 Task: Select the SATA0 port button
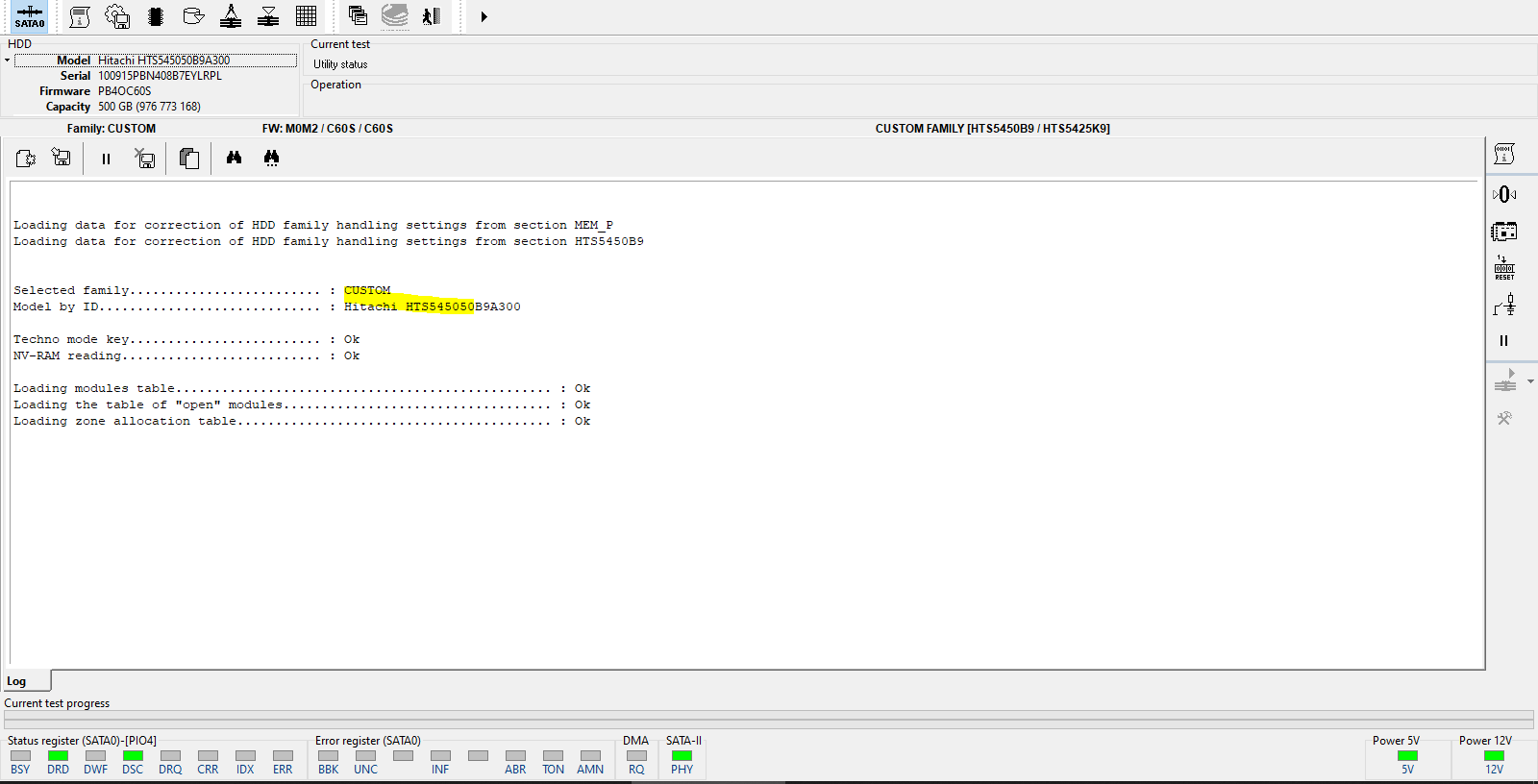click(x=29, y=16)
